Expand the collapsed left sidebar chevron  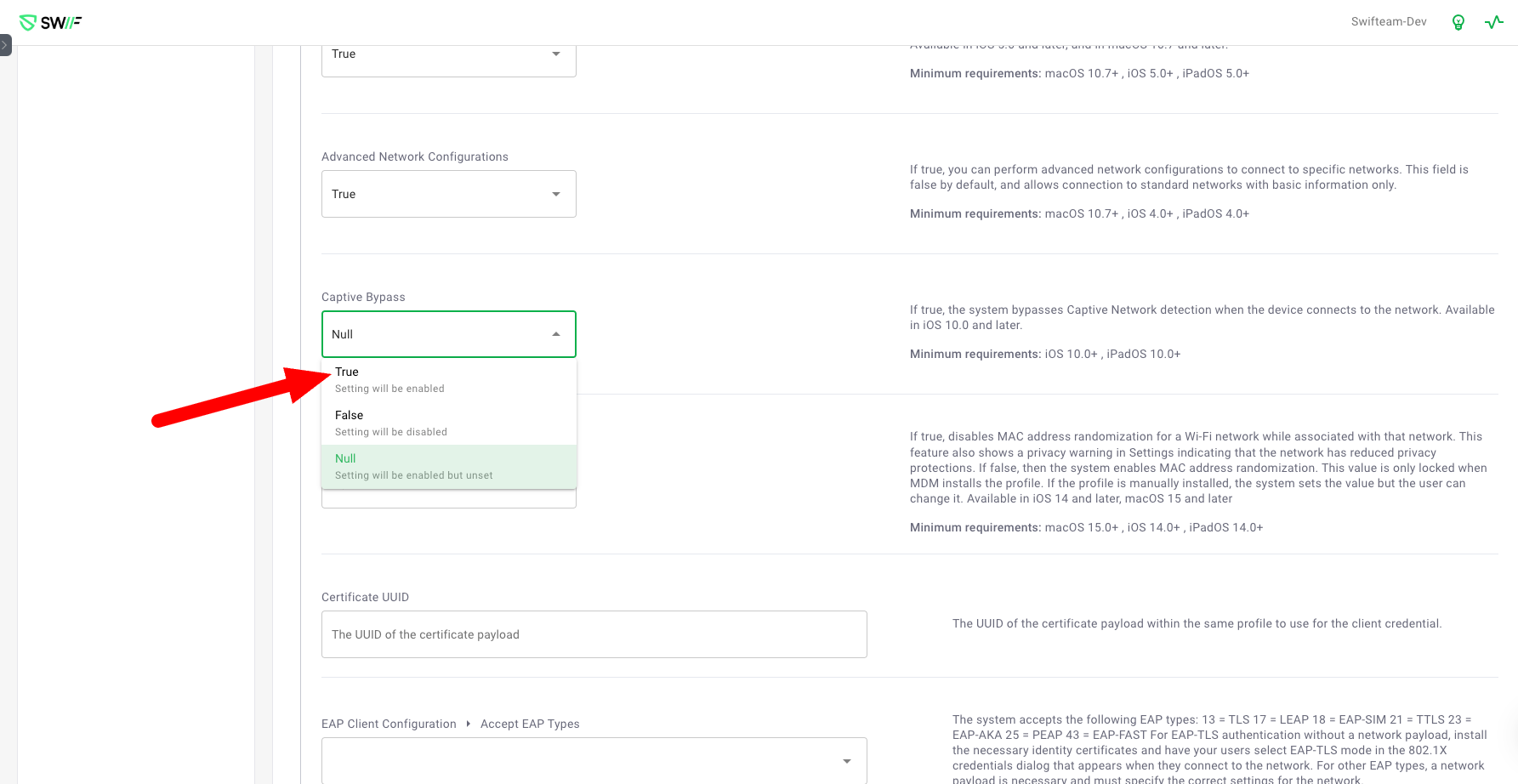pyautogui.click(x=5, y=44)
